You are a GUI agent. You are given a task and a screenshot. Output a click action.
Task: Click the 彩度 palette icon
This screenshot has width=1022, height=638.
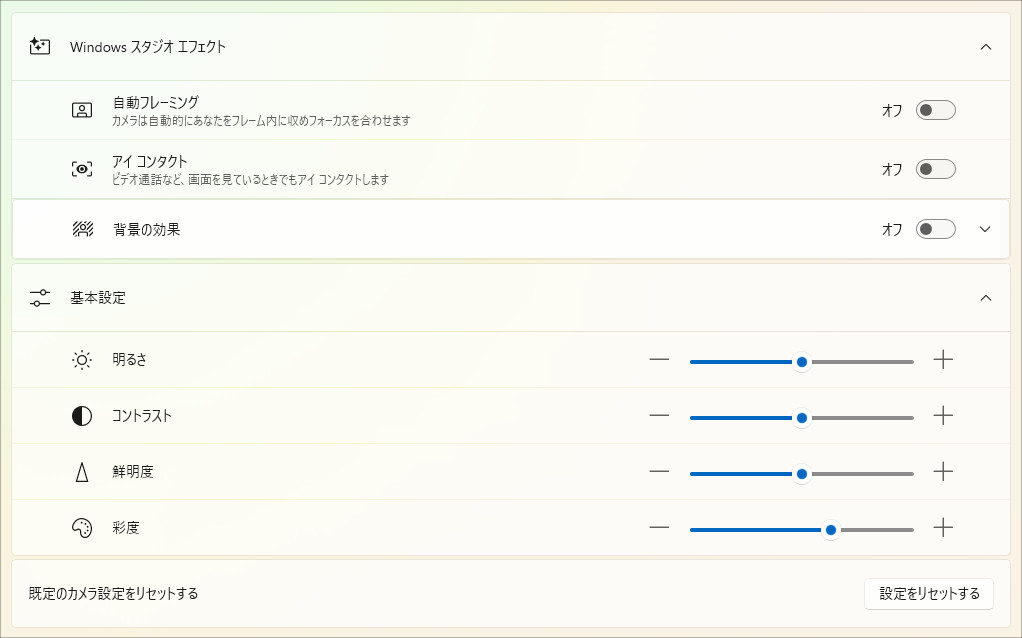pyautogui.click(x=82, y=527)
